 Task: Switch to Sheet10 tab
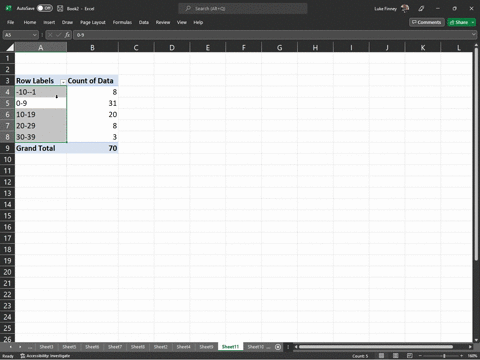tap(255, 347)
